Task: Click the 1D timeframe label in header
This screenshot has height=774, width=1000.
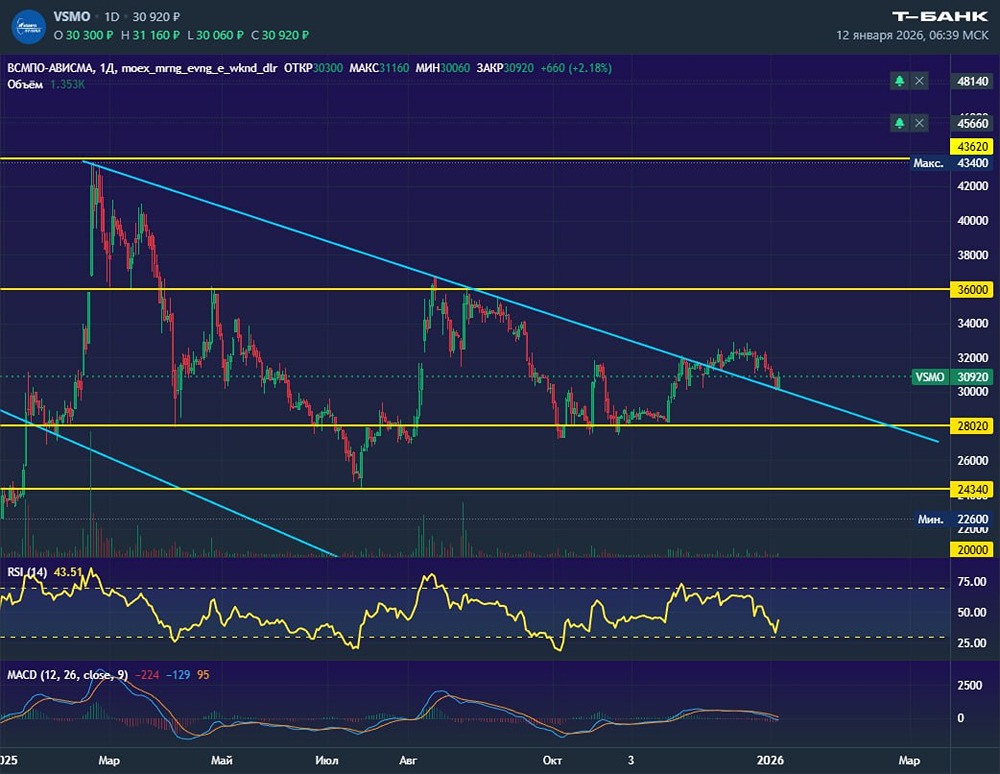Action: point(112,17)
